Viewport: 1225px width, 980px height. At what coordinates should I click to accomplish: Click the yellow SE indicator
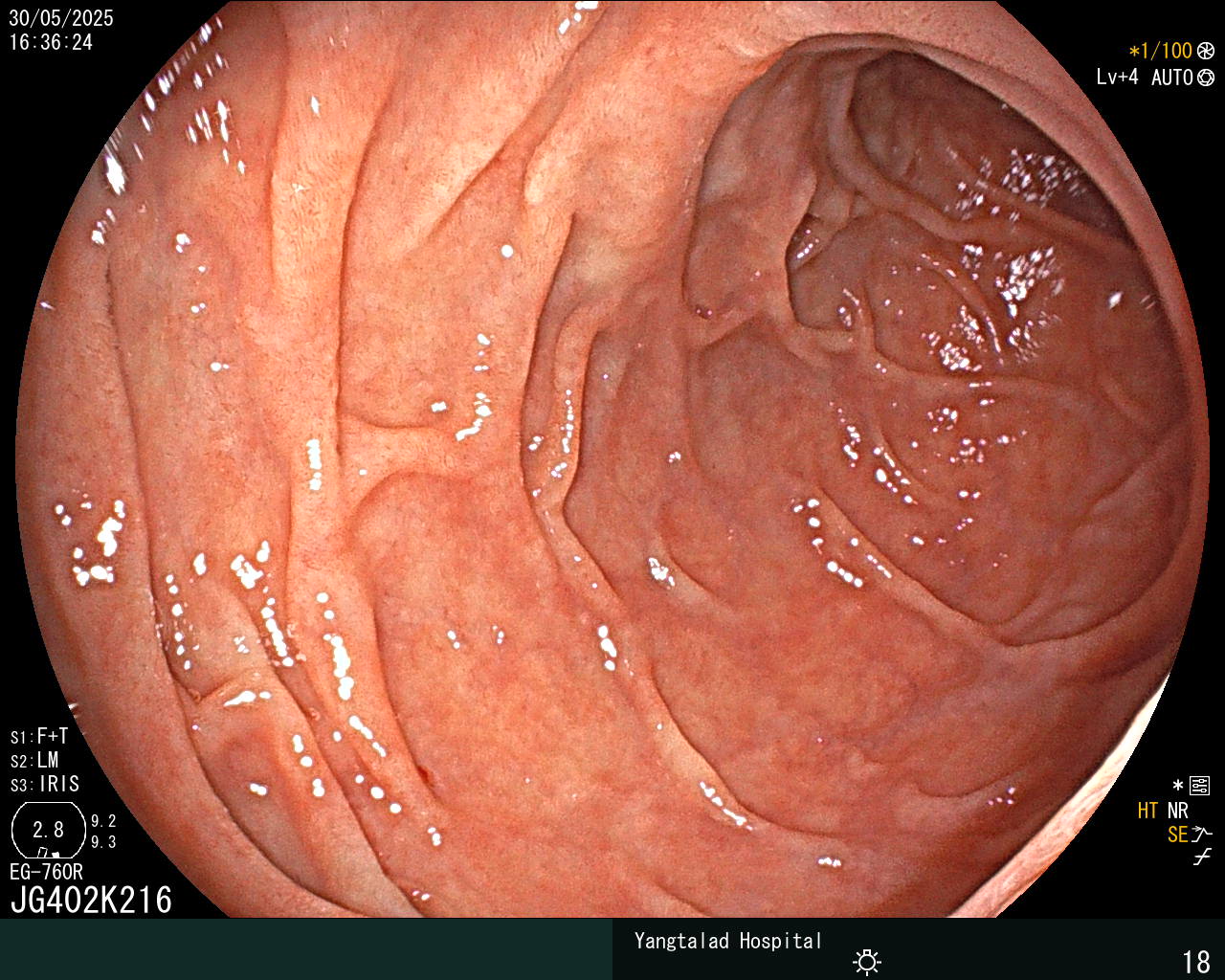(x=1177, y=835)
